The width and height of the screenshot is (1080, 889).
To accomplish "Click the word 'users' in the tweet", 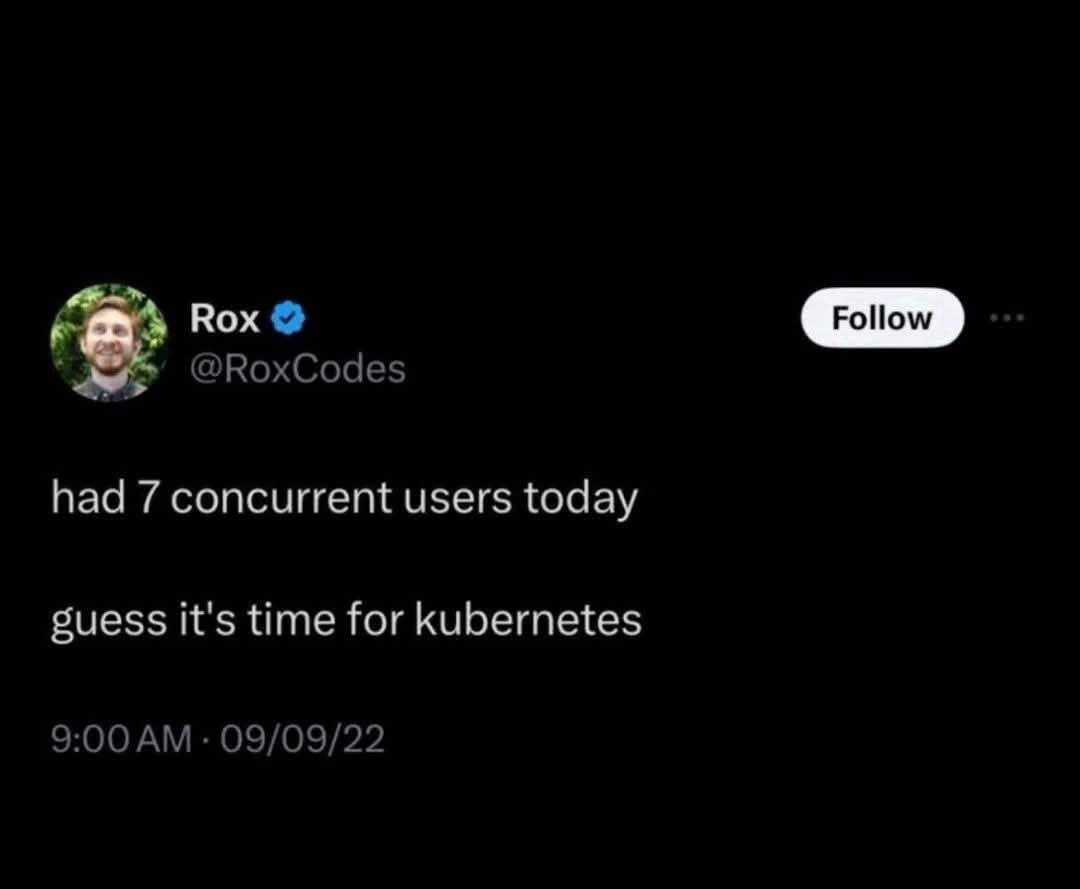I will [x=459, y=498].
